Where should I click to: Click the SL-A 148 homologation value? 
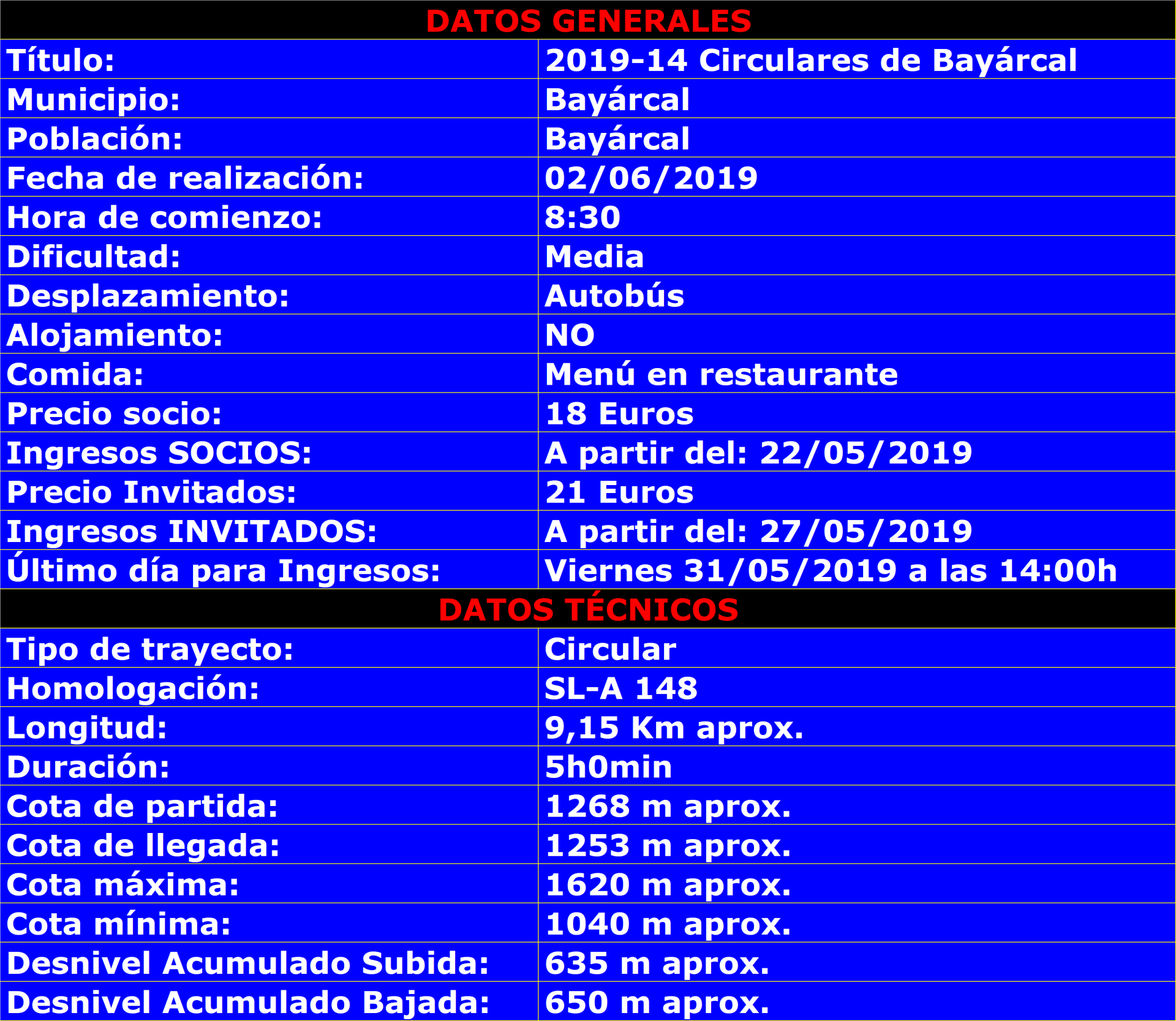[x=620, y=688]
